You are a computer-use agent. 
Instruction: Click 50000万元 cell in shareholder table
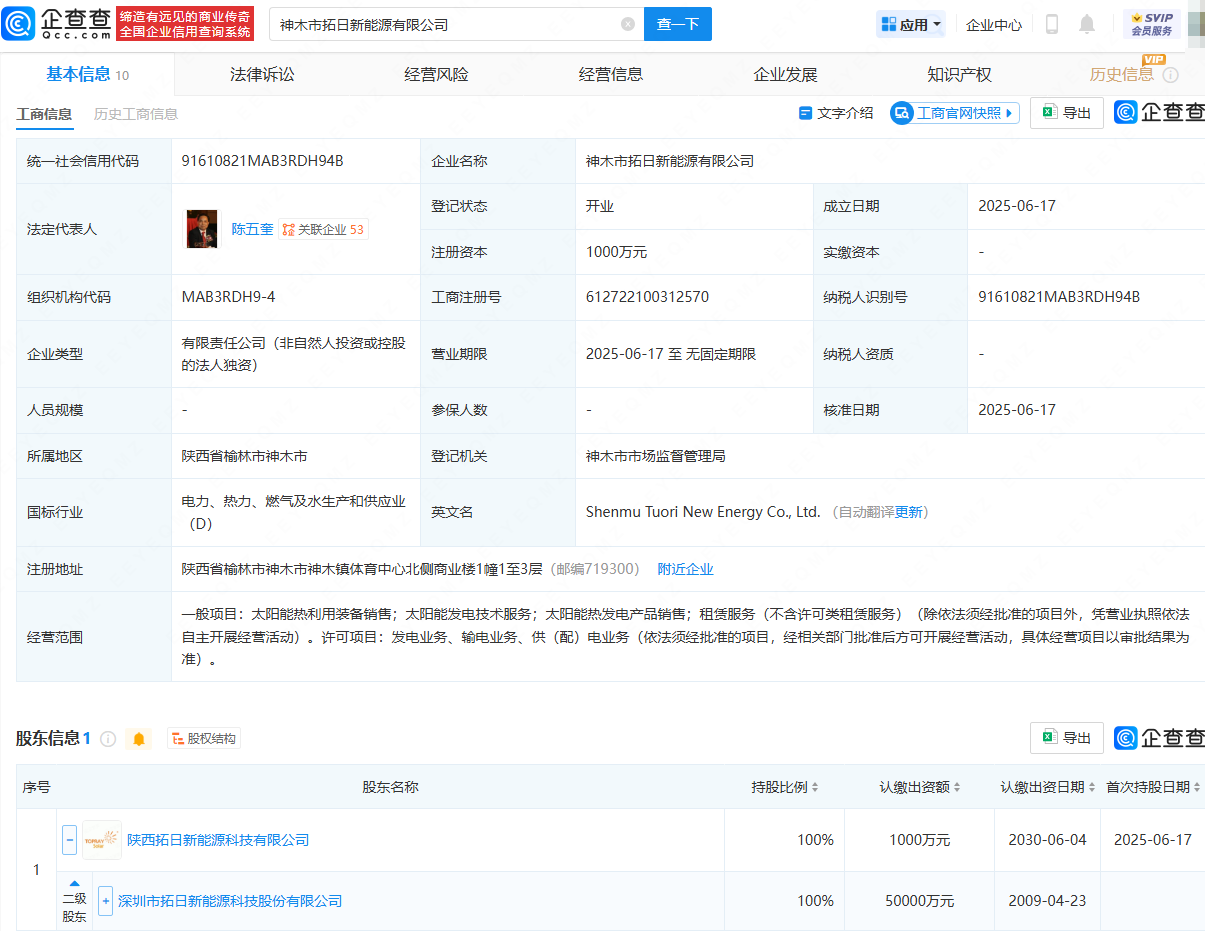[x=919, y=901]
